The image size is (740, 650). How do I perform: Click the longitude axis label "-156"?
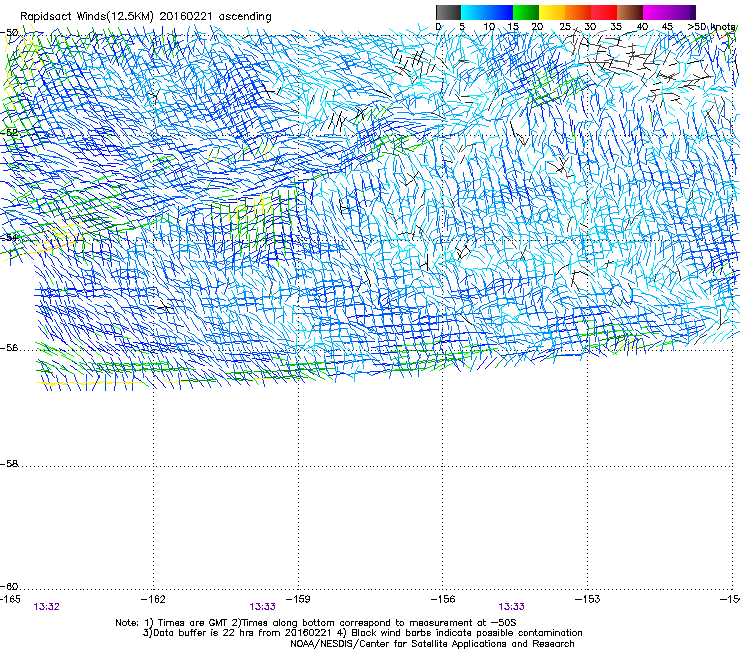coord(443,599)
